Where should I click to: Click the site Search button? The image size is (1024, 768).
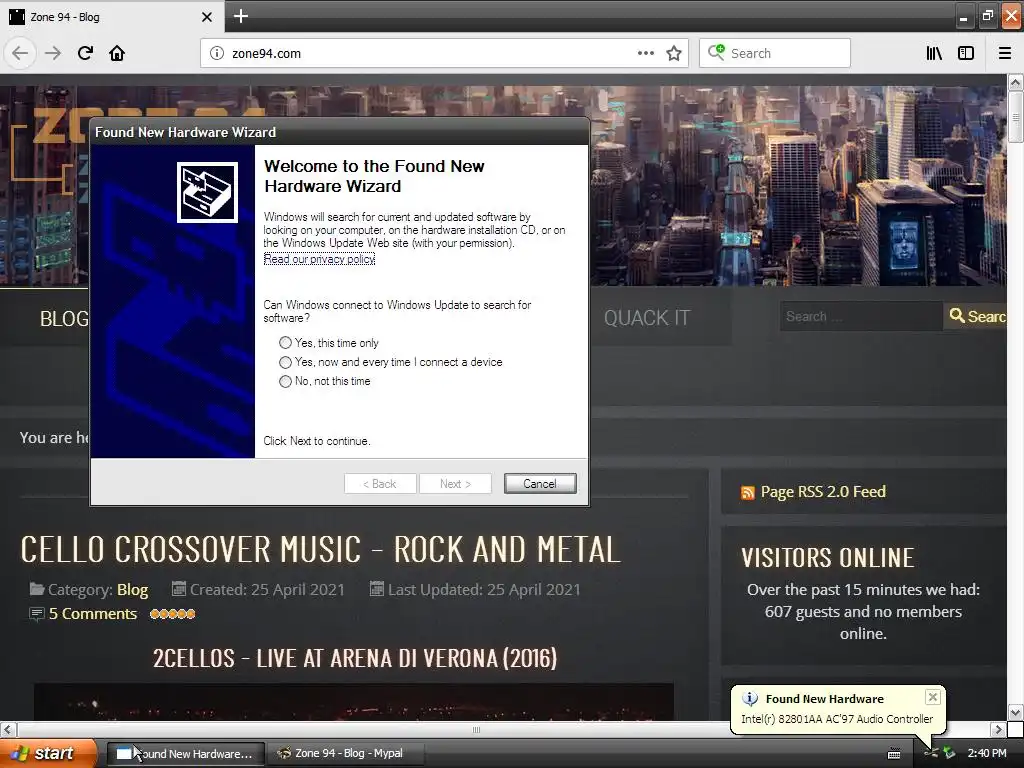pyautogui.click(x=975, y=317)
